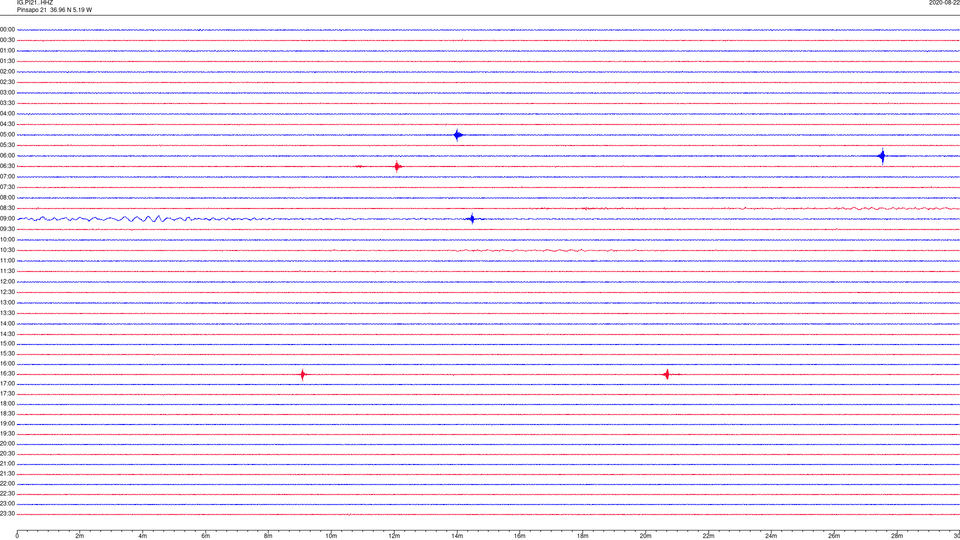Click the '04:00' row label
The image size is (960, 540).
[x=7, y=114]
